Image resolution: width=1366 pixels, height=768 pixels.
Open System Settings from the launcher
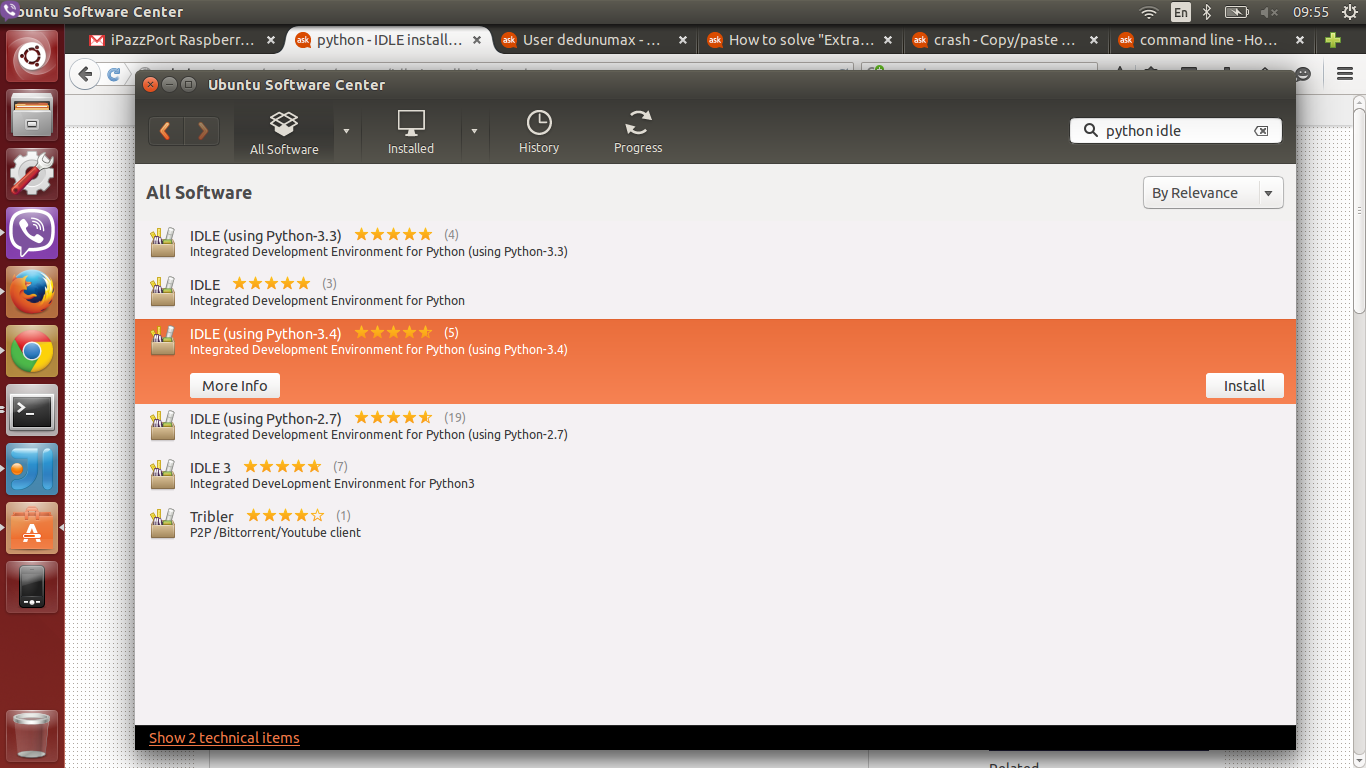point(32,174)
